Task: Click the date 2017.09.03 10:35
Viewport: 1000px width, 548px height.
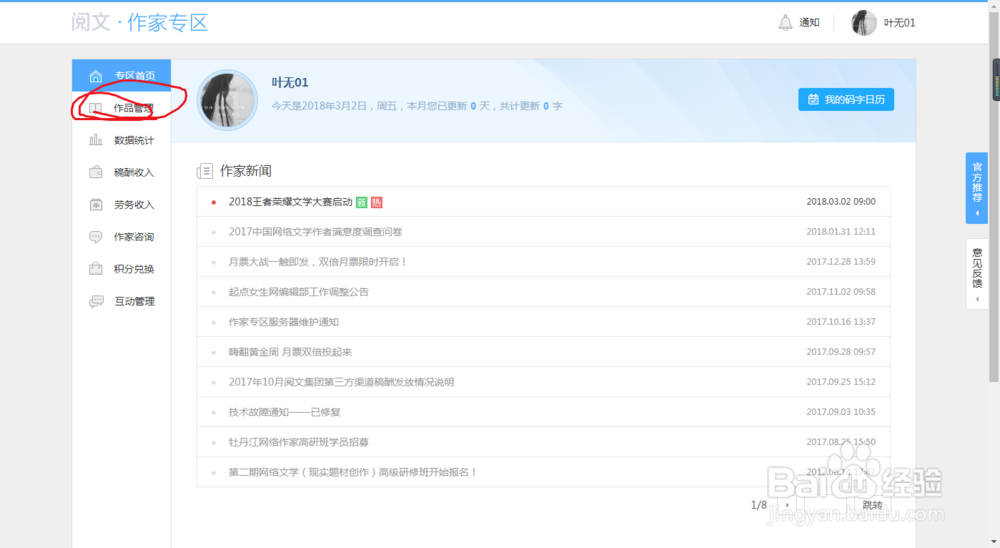Action: tap(841, 412)
